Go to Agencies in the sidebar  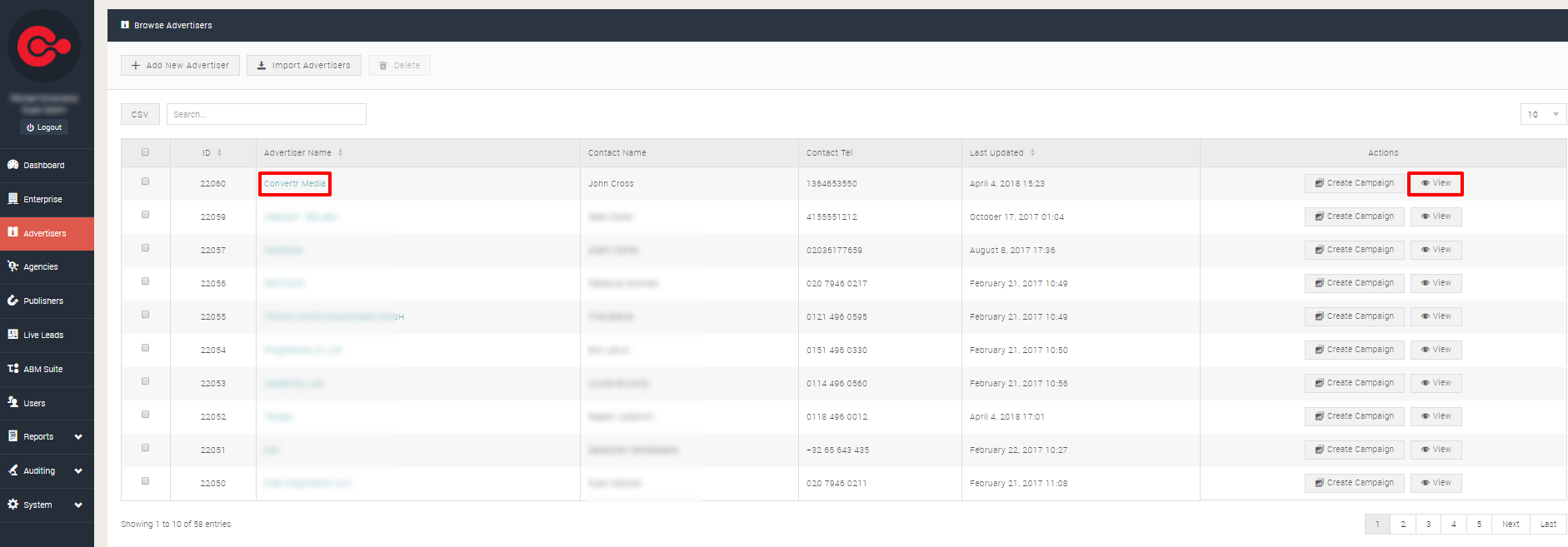40,267
